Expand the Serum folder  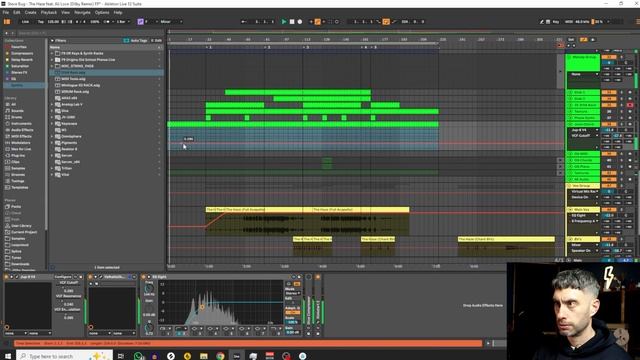52,156
